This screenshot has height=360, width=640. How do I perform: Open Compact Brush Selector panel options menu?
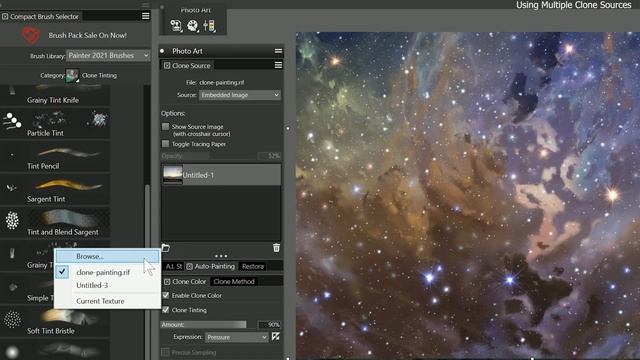[146, 16]
